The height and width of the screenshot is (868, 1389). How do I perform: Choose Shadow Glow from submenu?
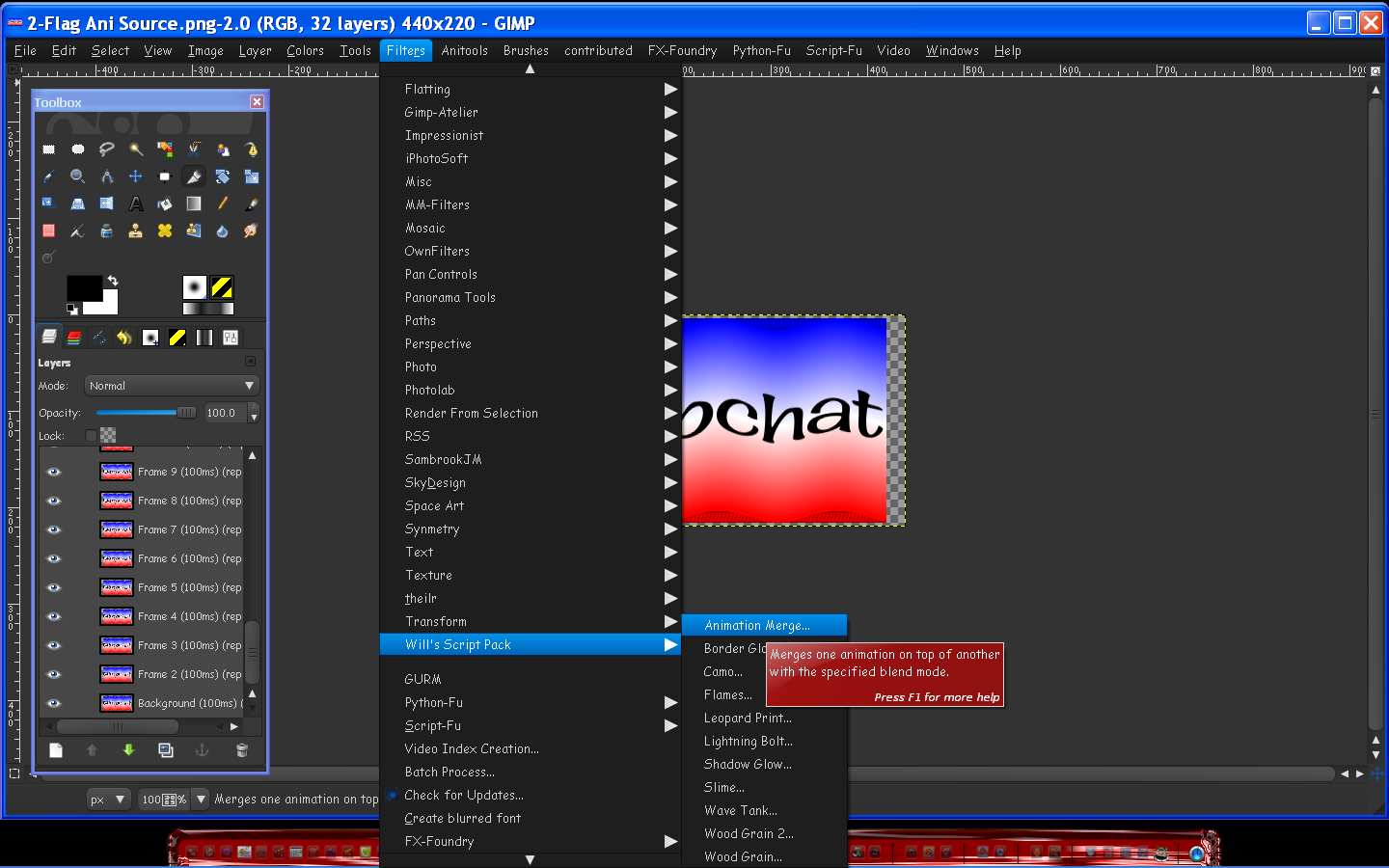click(x=748, y=764)
